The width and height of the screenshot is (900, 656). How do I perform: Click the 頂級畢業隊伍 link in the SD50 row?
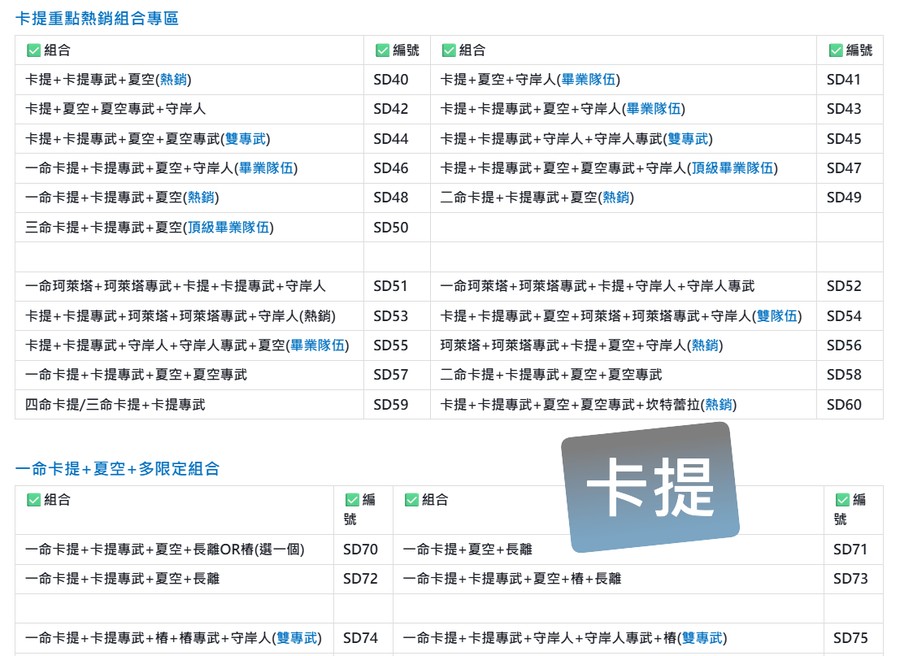228,228
